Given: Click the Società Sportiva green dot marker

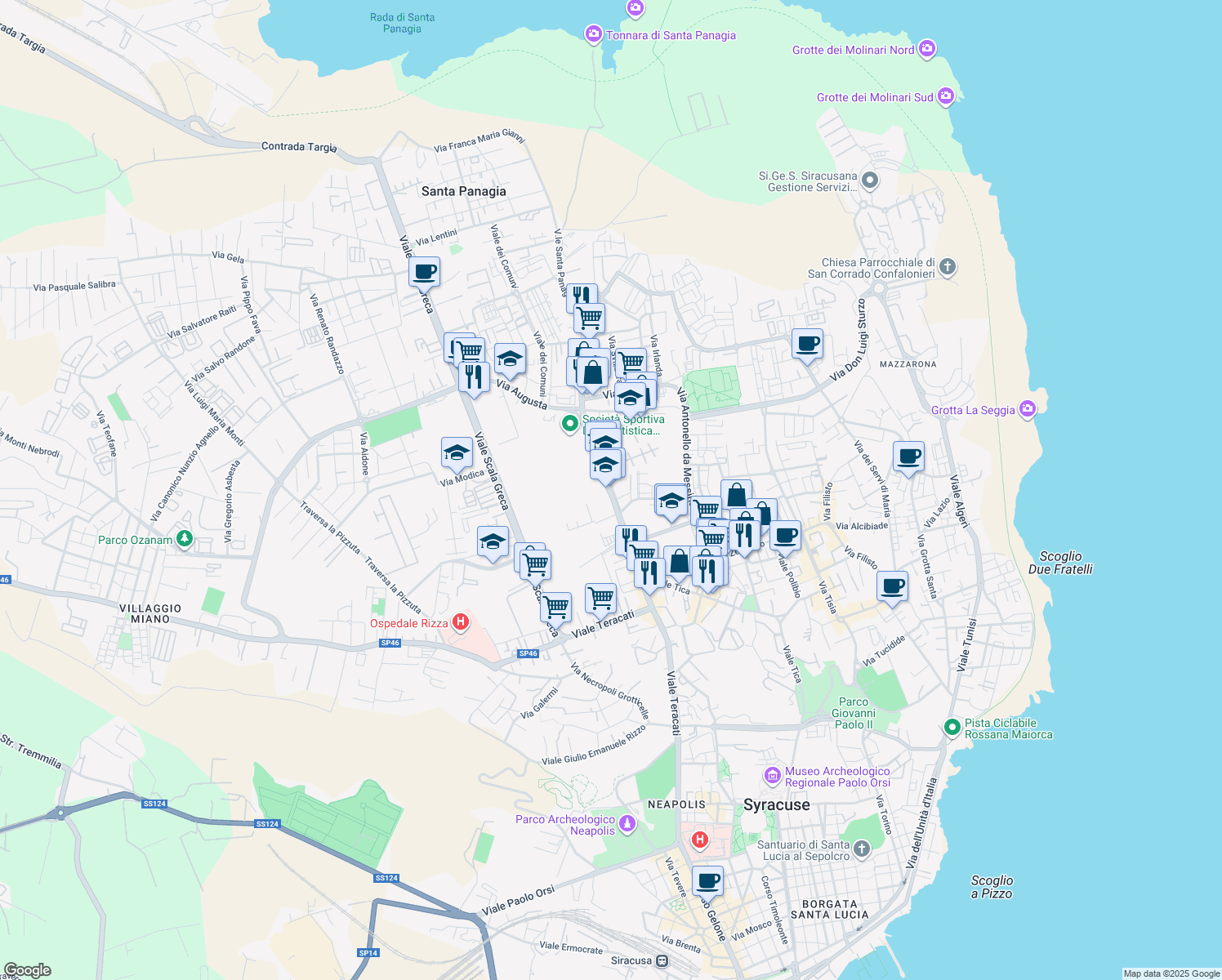Looking at the screenshot, I should [569, 424].
